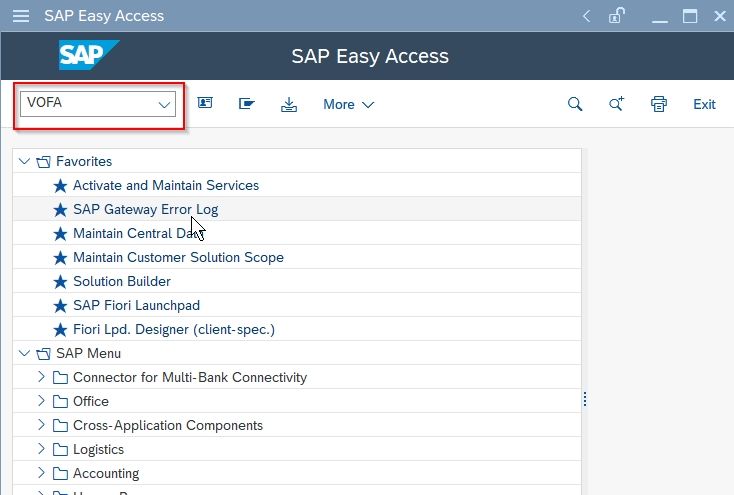Click star icon beside Maintain Central Data
The width and height of the screenshot is (734, 495).
coord(60,234)
